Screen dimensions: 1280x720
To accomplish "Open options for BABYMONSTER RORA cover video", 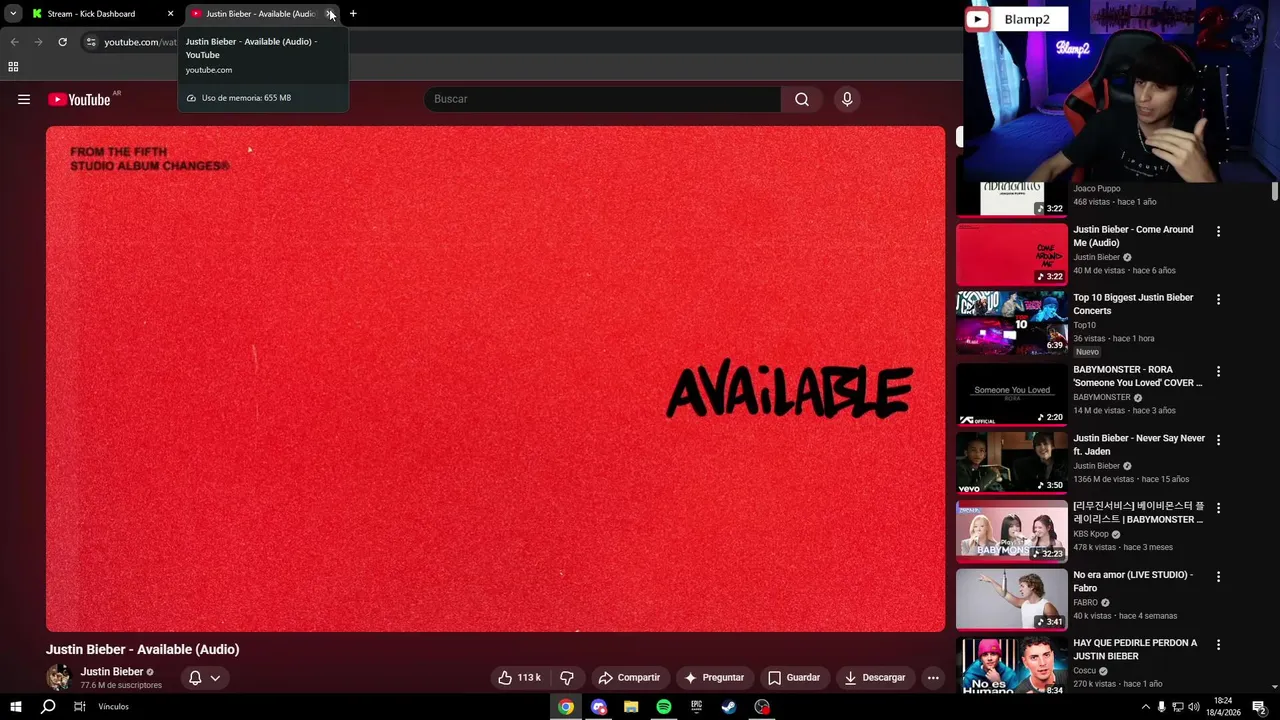I will click(1218, 371).
